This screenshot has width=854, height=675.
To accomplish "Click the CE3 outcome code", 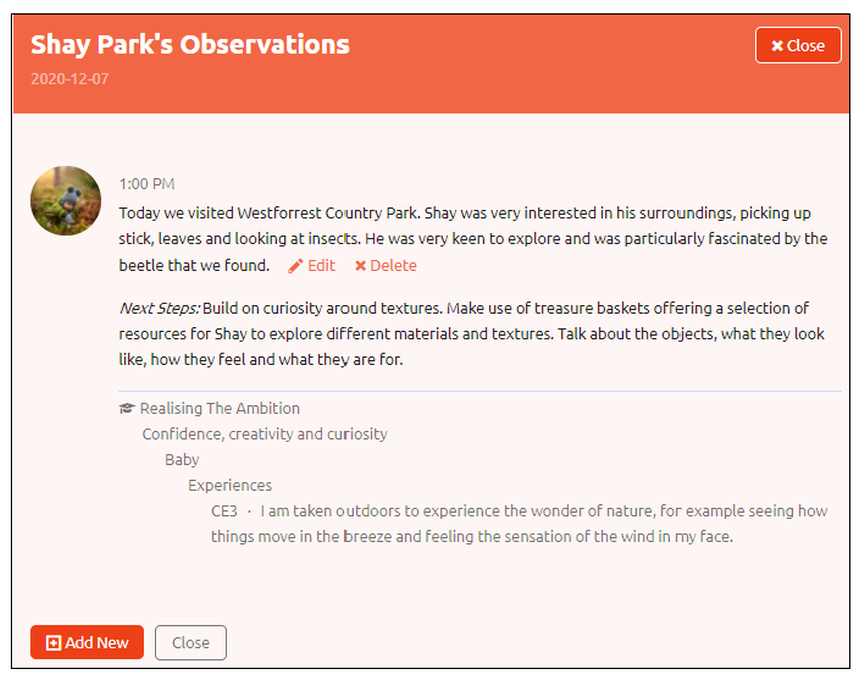I will [224, 511].
